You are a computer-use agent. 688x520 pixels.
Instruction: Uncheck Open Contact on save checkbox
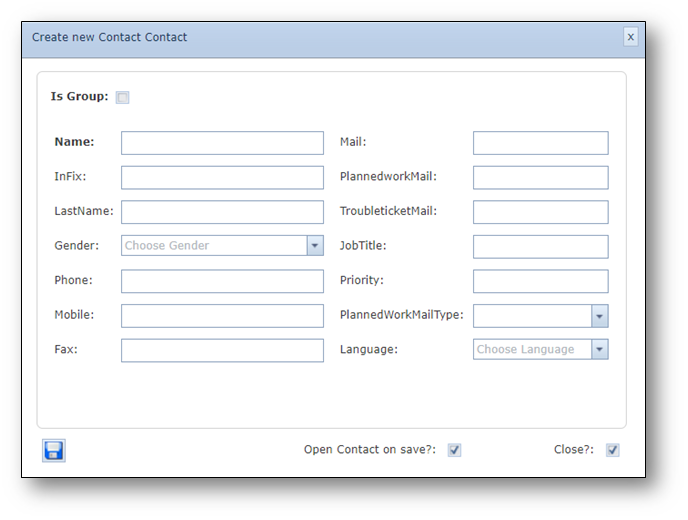click(455, 450)
